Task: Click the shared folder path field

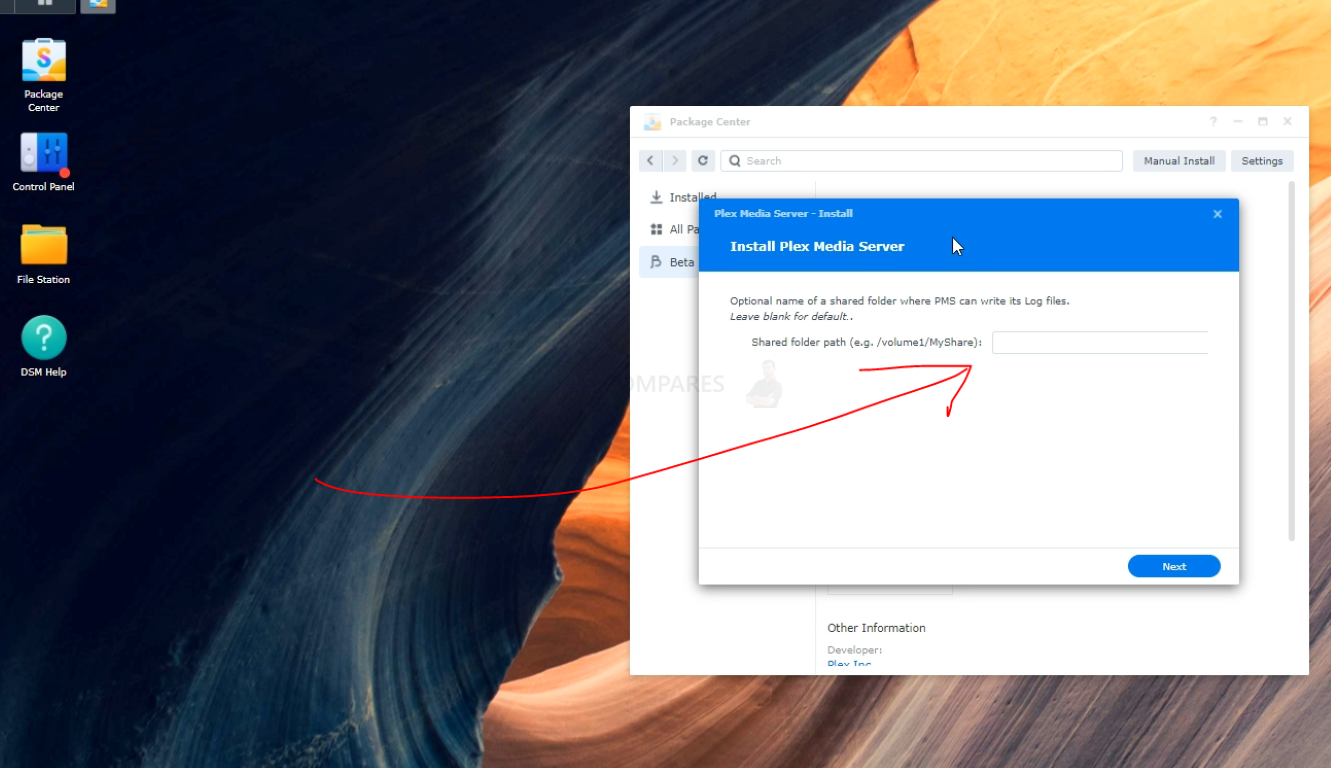Action: (1100, 343)
